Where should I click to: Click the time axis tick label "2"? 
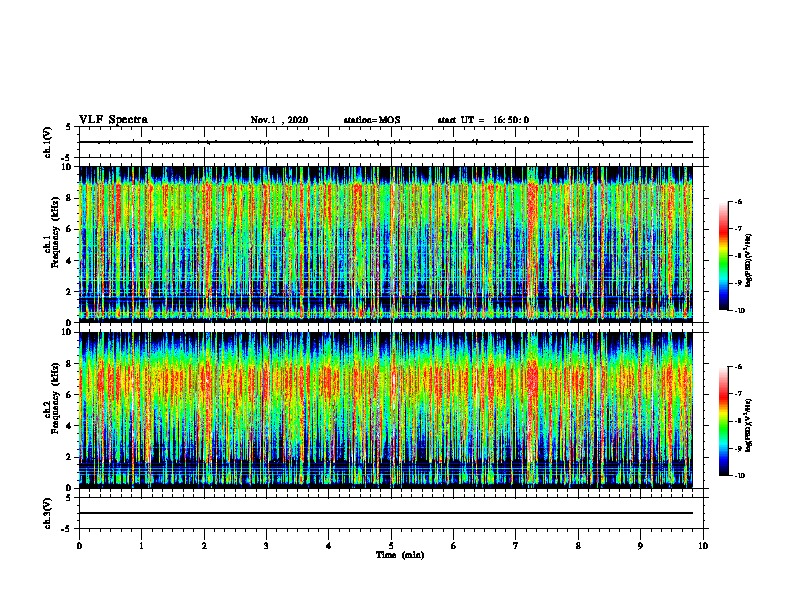(x=204, y=546)
